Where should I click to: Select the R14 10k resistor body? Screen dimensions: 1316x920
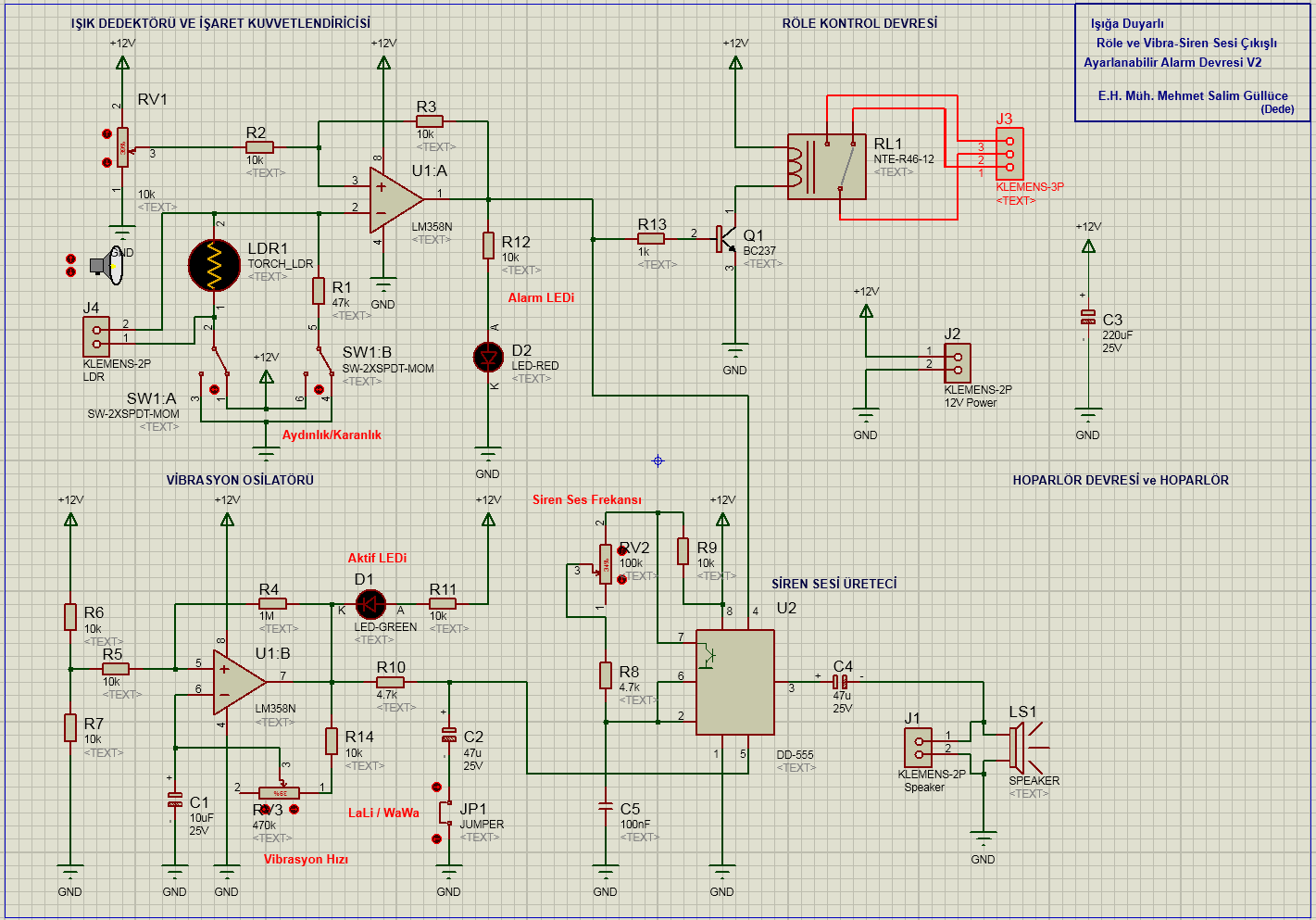[x=332, y=741]
